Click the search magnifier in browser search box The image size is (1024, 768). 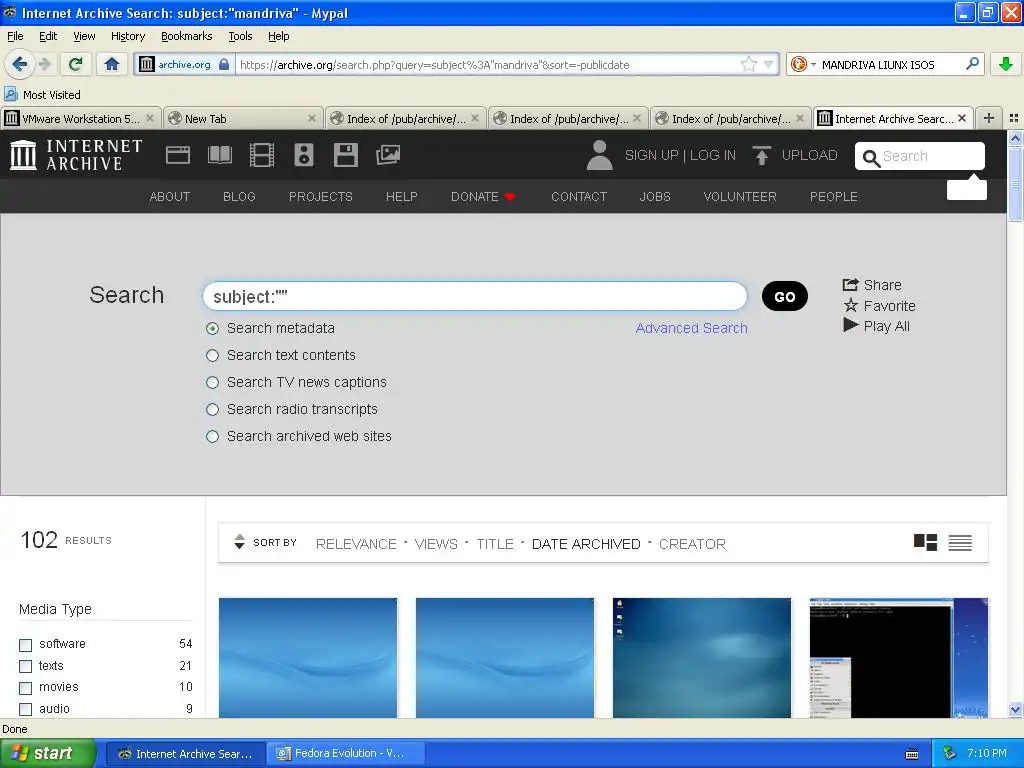[972, 64]
